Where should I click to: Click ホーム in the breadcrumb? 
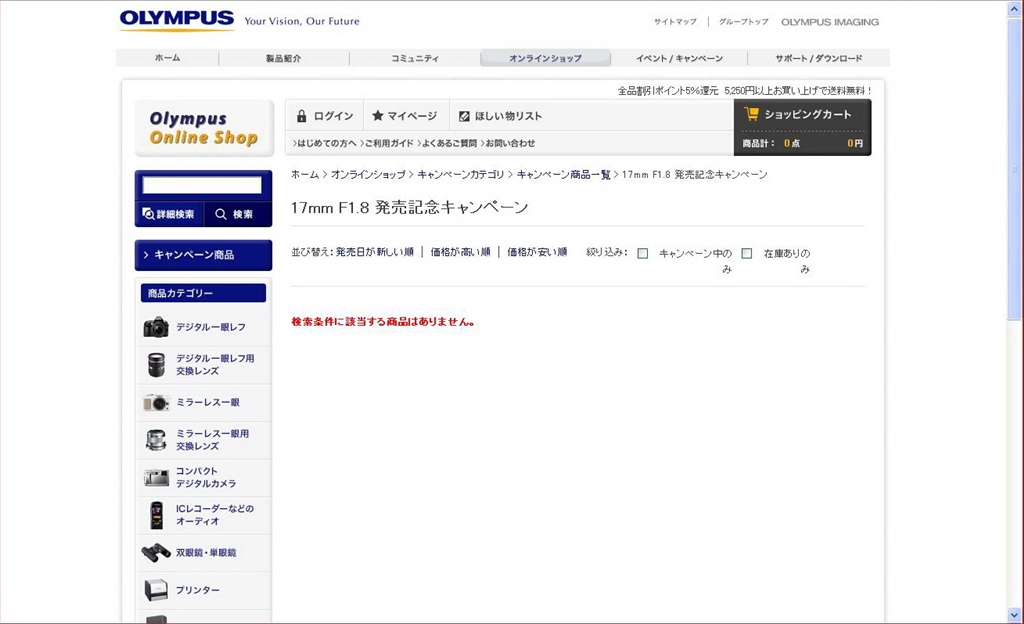click(x=305, y=174)
